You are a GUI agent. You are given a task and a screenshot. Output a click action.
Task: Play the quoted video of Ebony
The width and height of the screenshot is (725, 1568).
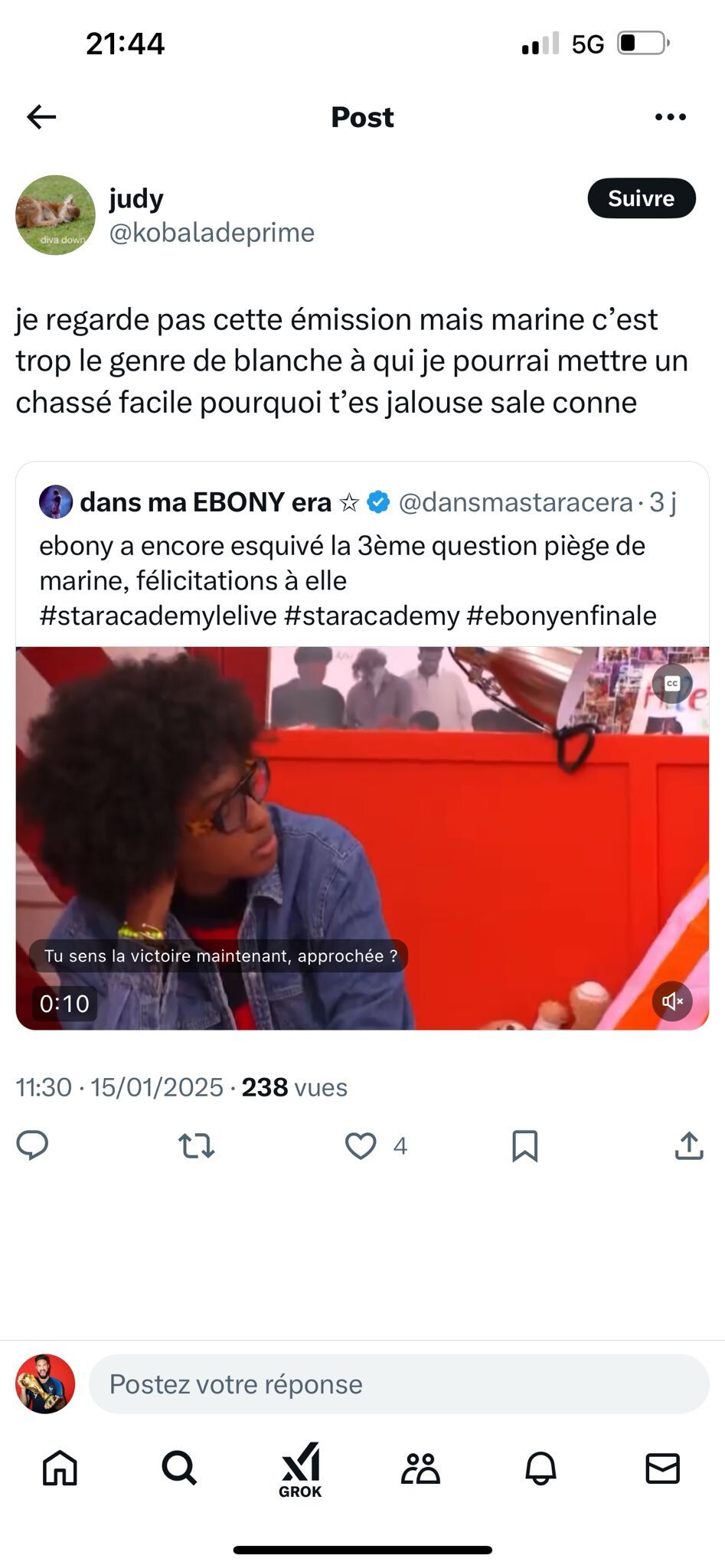click(x=362, y=838)
